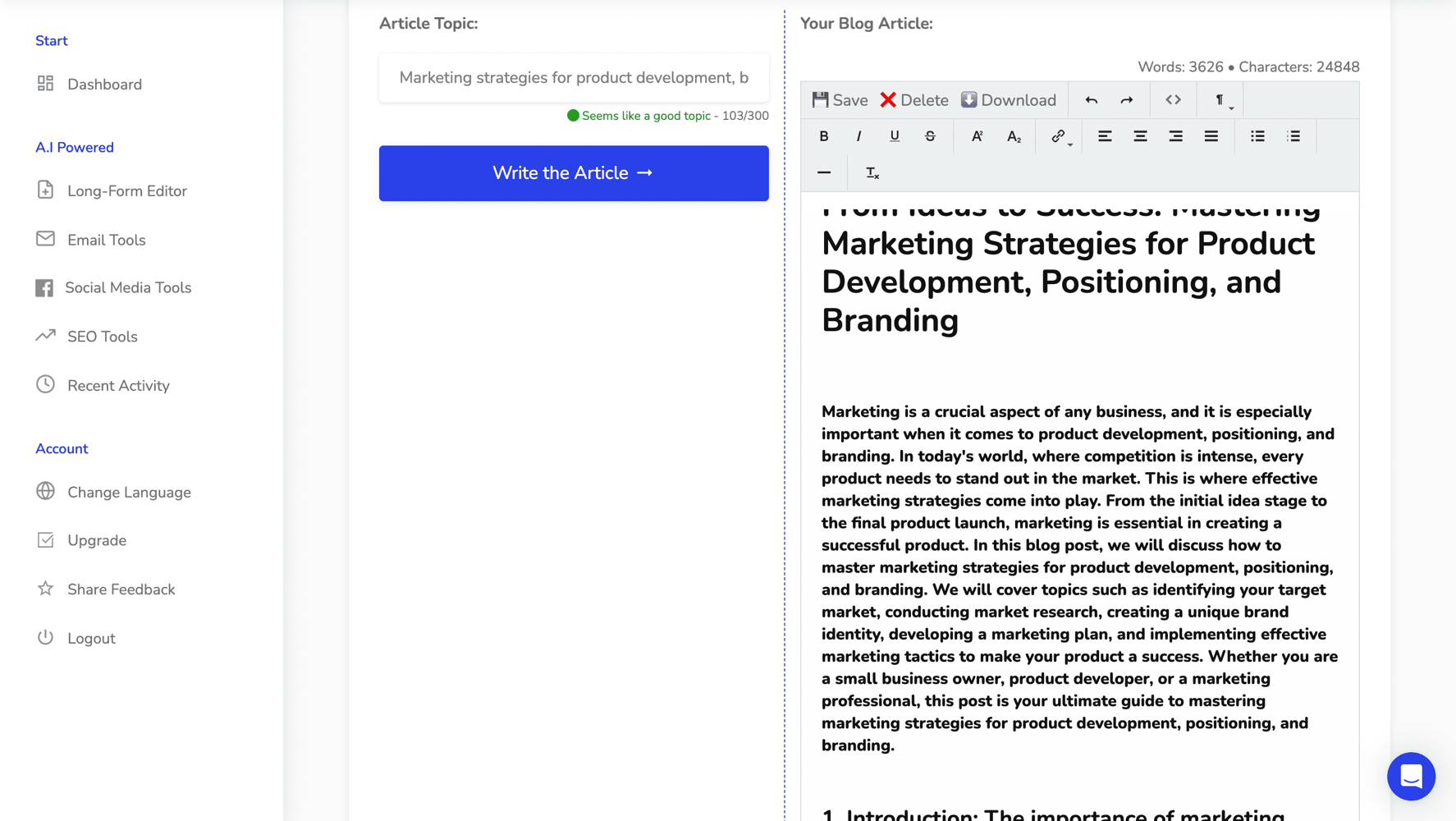
Task: Insert a numbered list
Action: point(1294,136)
